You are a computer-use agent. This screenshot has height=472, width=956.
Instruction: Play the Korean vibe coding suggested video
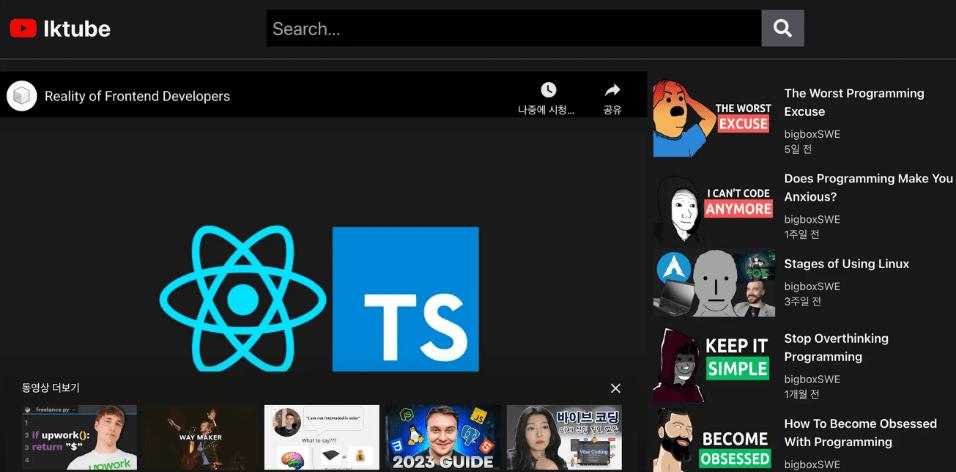(x=564, y=437)
